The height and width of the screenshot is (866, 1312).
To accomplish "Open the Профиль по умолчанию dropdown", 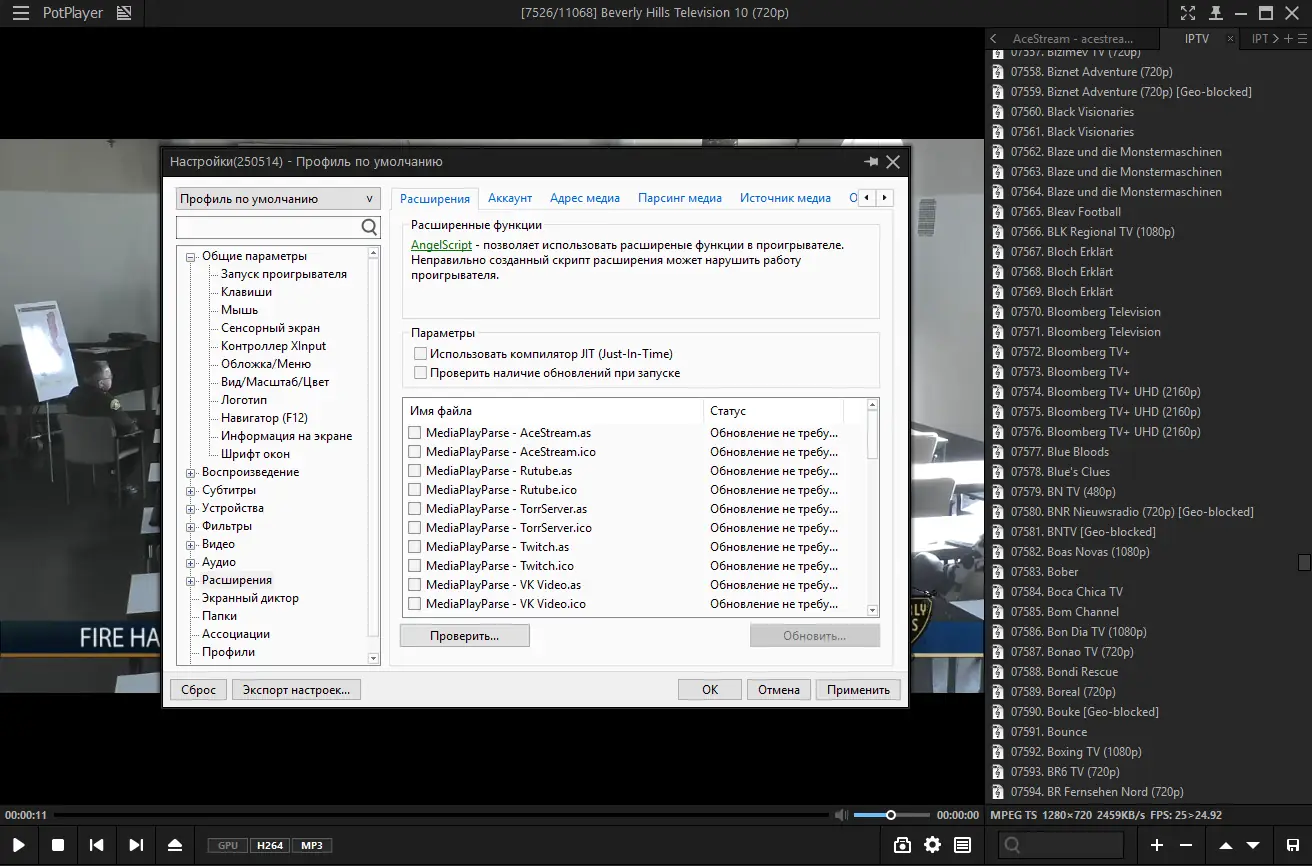I will tap(370, 198).
